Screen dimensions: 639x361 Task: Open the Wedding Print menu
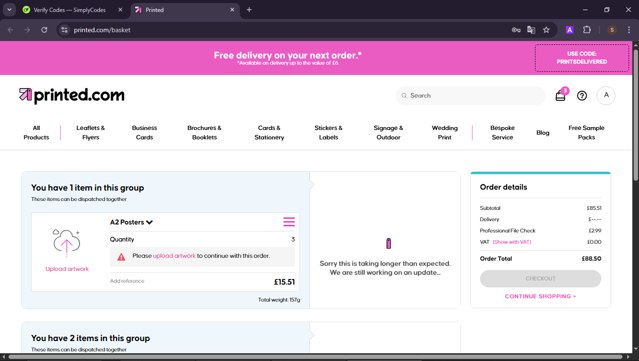point(445,132)
